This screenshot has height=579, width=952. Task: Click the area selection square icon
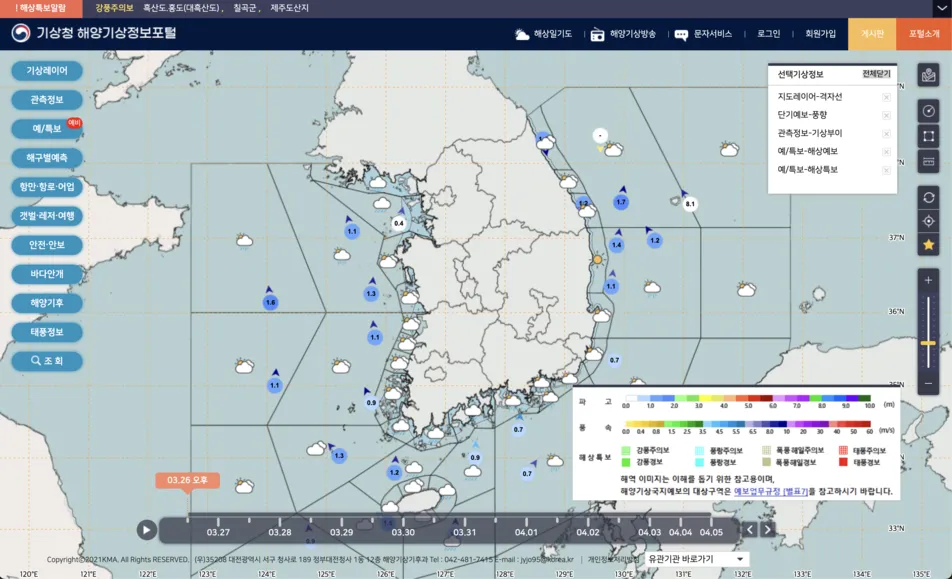928,136
